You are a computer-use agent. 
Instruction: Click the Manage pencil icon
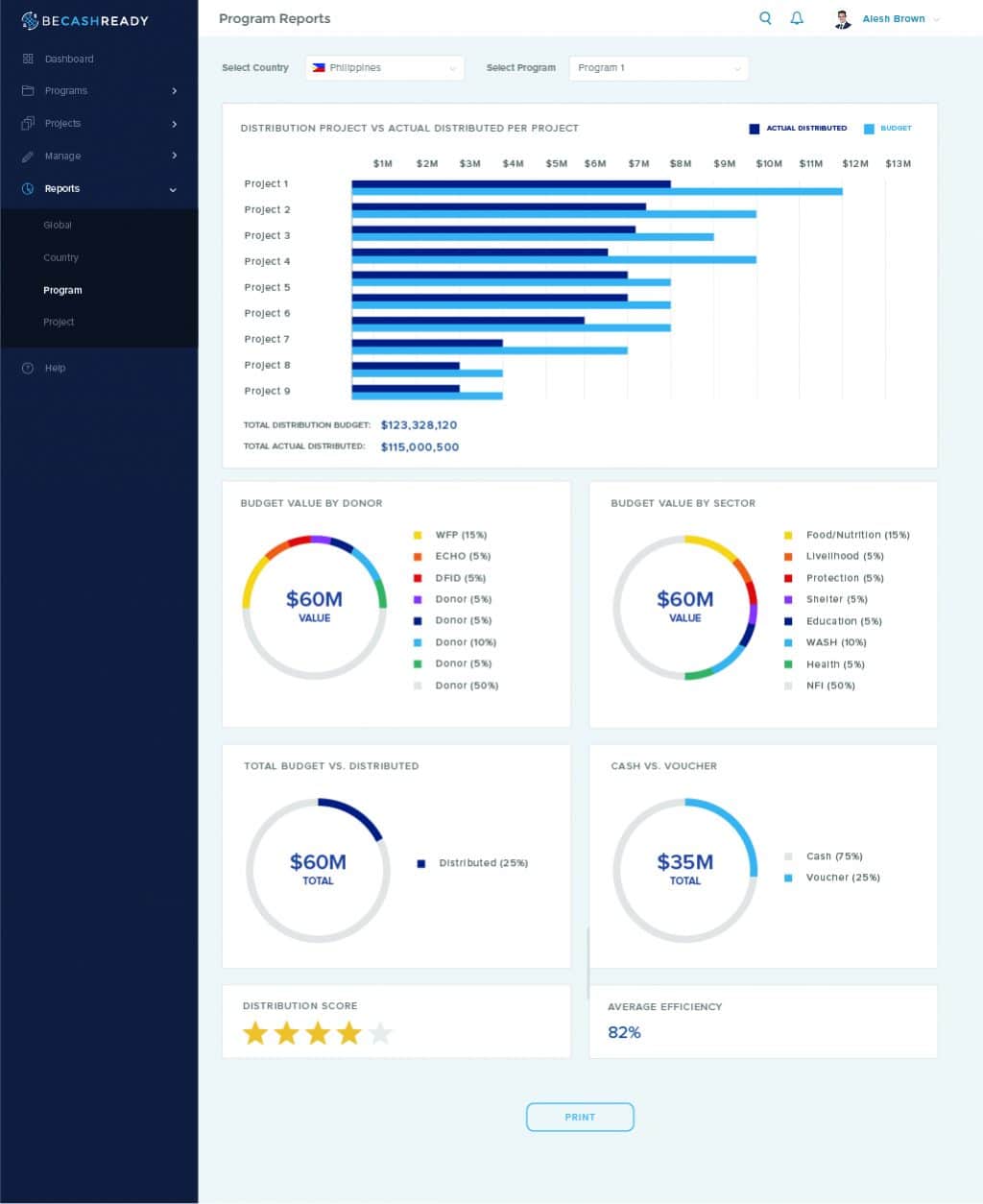(x=28, y=156)
